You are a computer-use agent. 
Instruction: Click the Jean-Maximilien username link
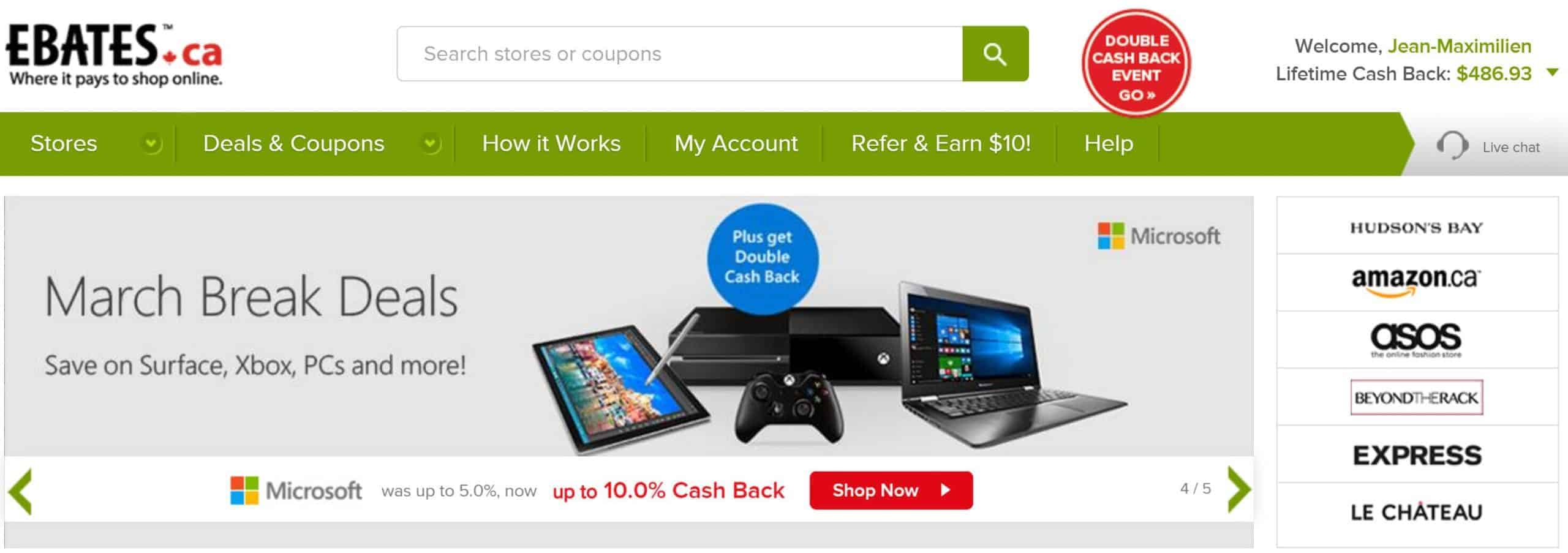[1460, 46]
